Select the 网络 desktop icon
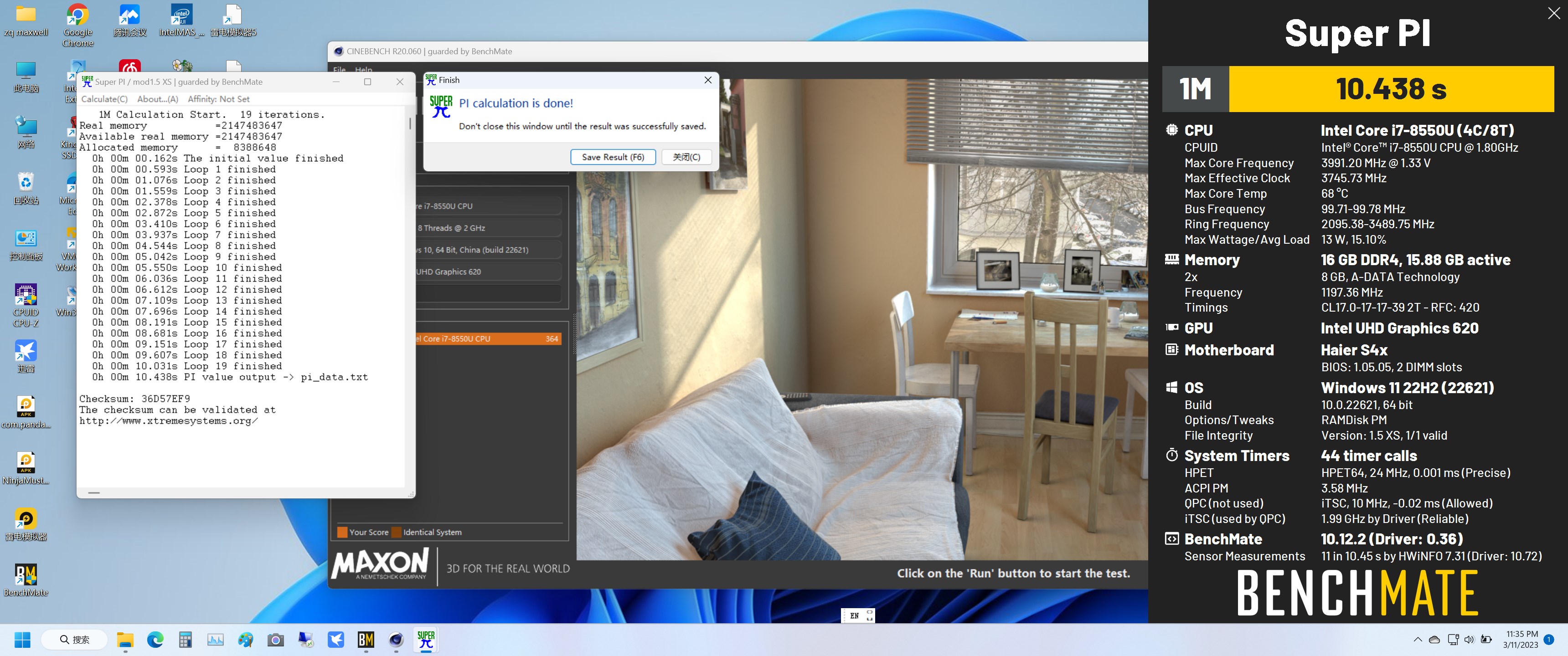 point(26,133)
